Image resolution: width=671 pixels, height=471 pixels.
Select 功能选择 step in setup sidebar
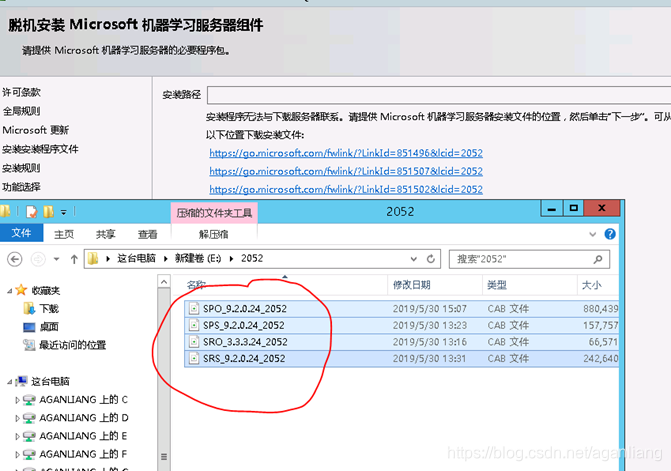(x=21, y=187)
